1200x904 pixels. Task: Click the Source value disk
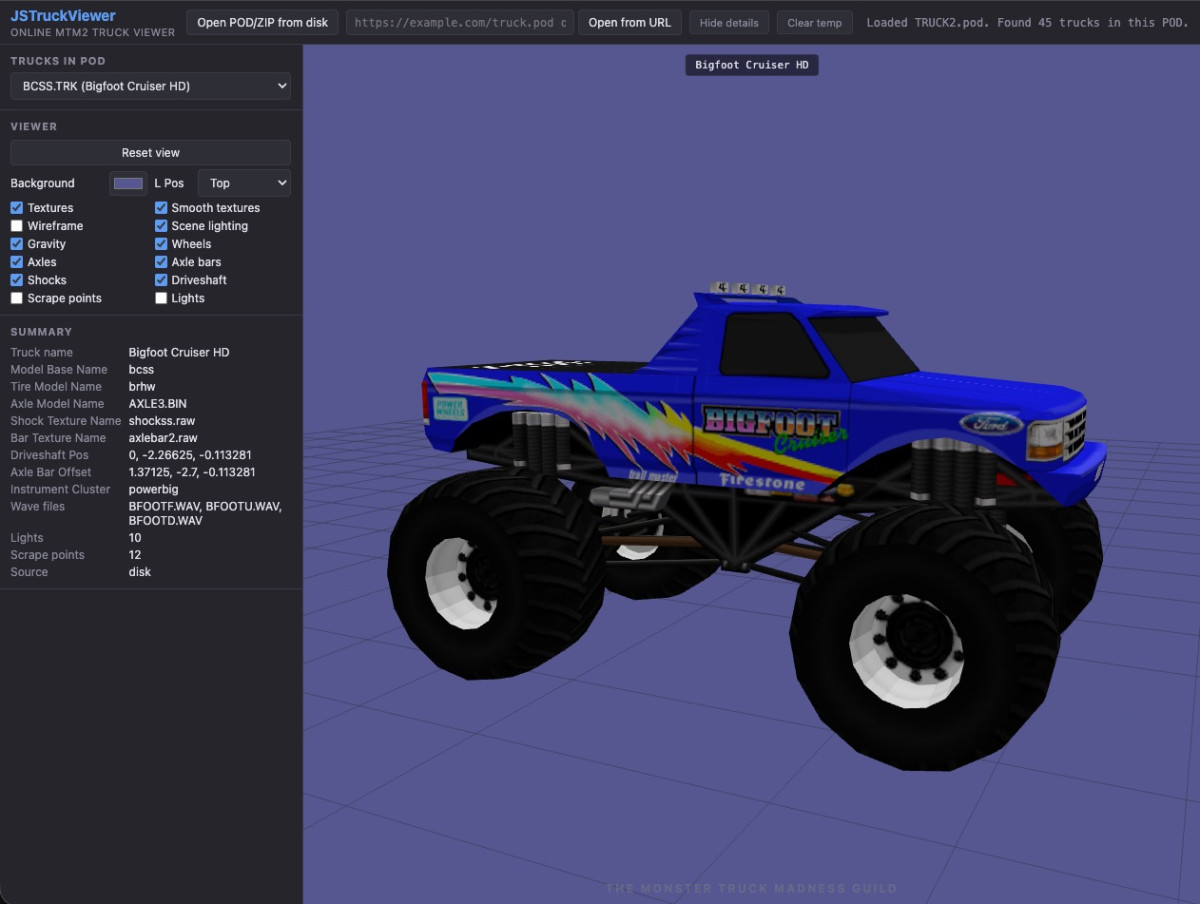point(140,572)
